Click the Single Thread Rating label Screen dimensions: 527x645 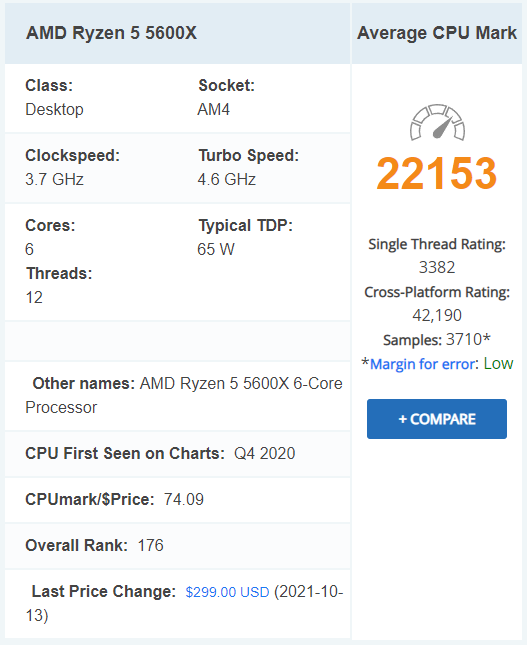click(437, 244)
